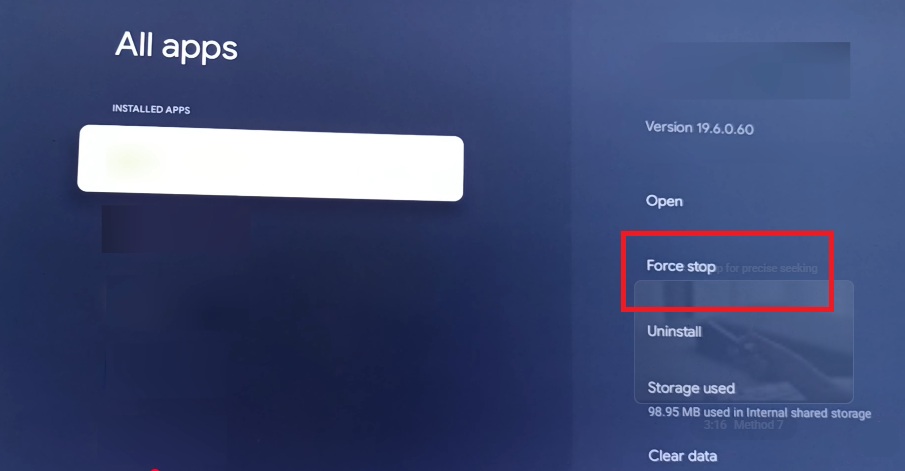Select the Force stop option

(680, 266)
